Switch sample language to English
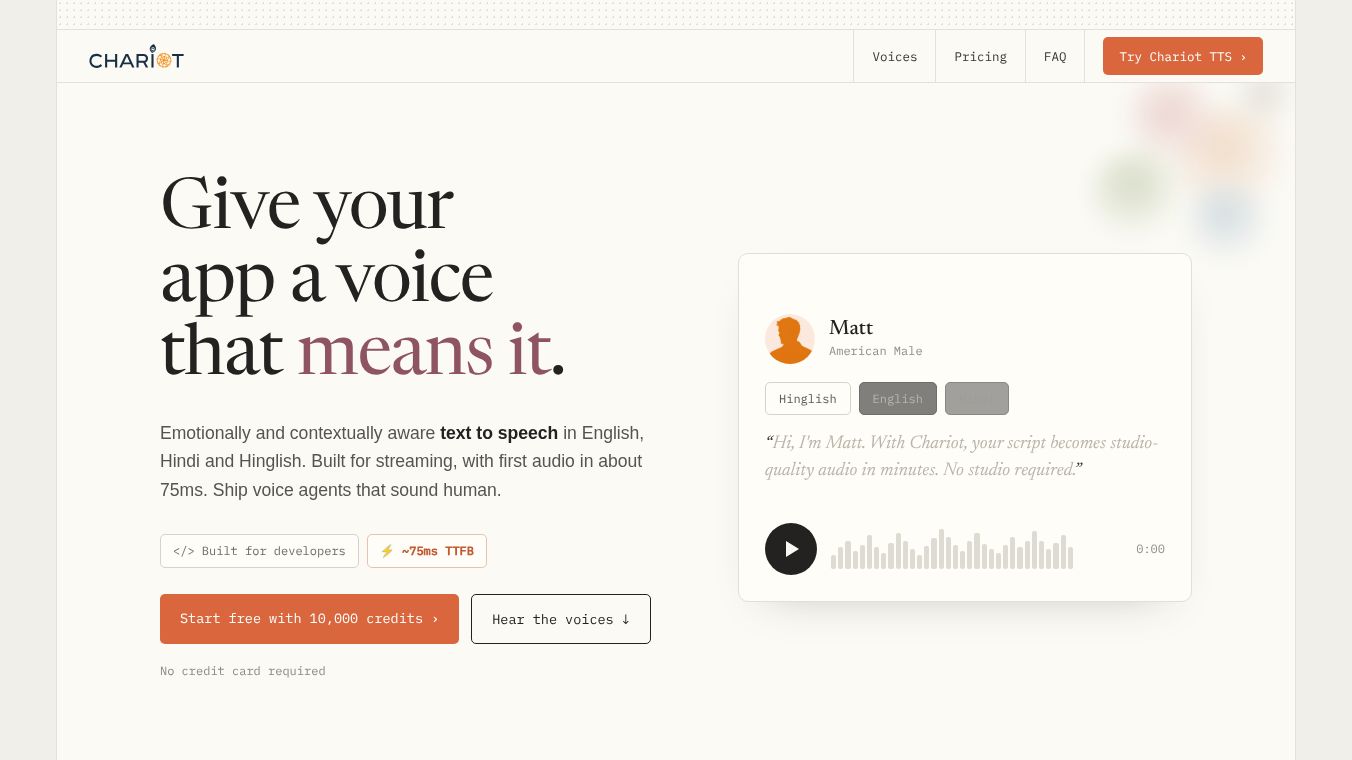The image size is (1352, 760). click(898, 398)
